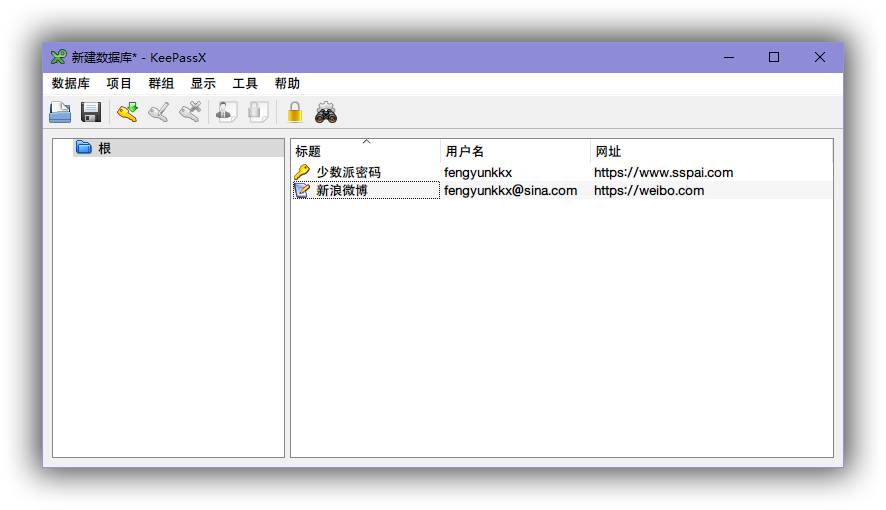Lock the workspace with padlock icon

click(x=294, y=112)
